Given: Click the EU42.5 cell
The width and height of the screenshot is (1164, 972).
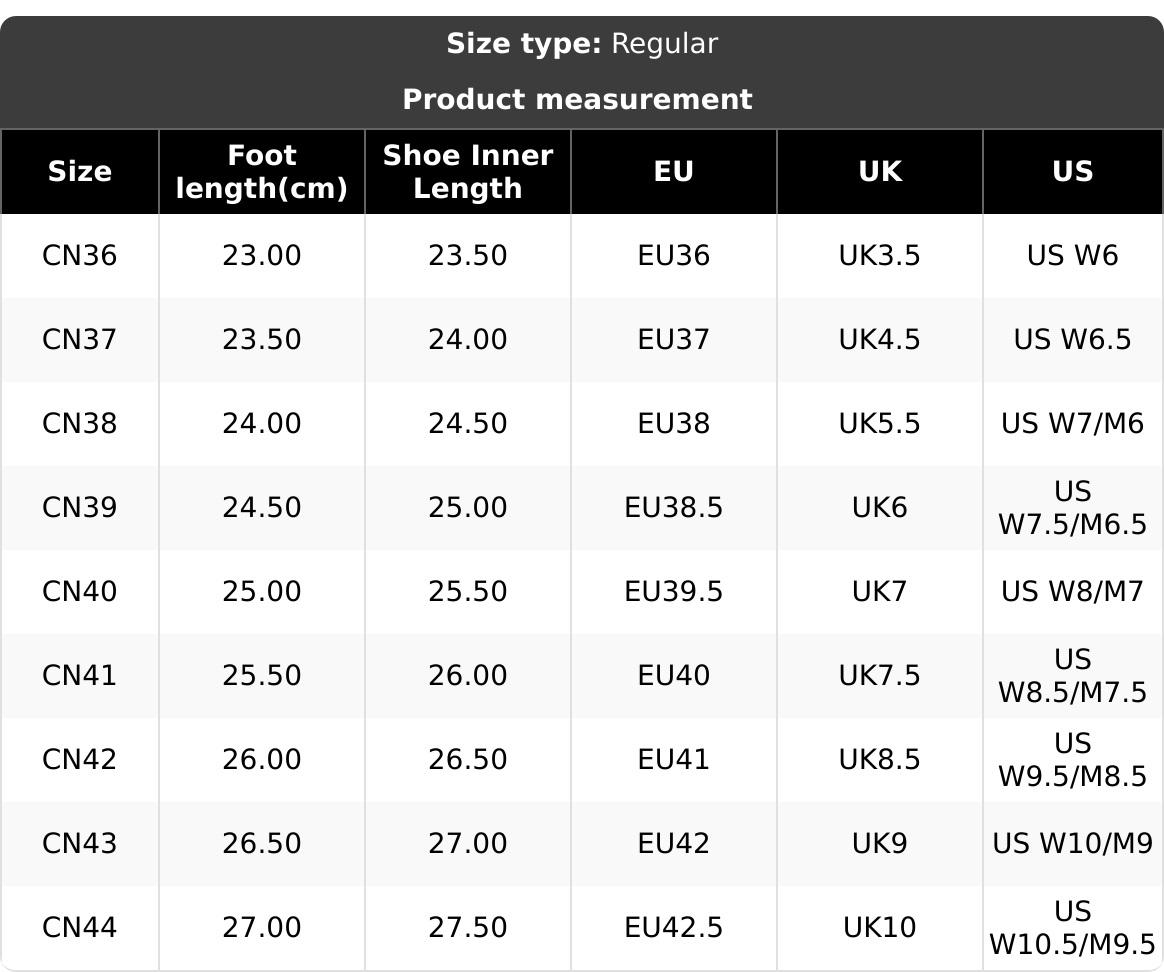Looking at the screenshot, I should (x=674, y=928).
